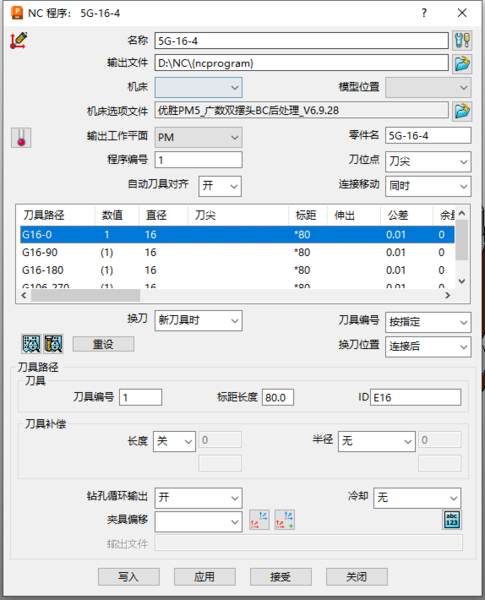This screenshot has height=600, width=485.
Task: Click the 写入 button
Action: [x=129, y=577]
